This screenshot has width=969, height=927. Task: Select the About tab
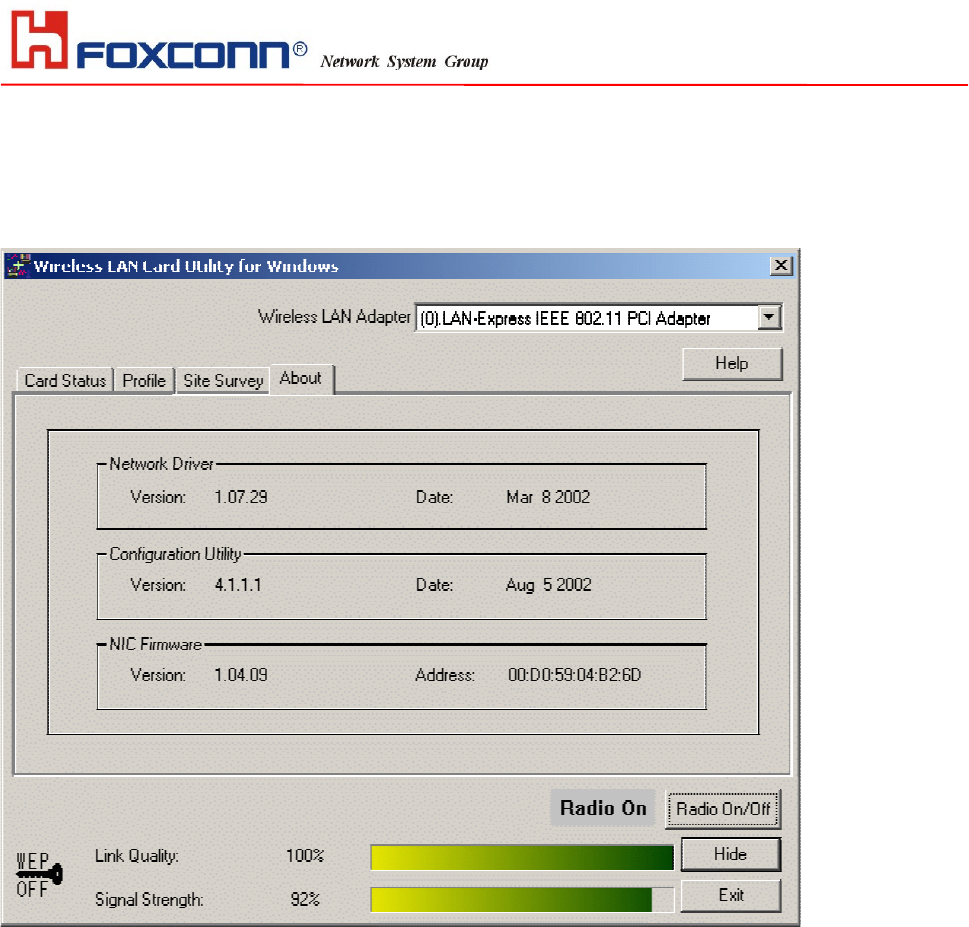pyautogui.click(x=301, y=378)
